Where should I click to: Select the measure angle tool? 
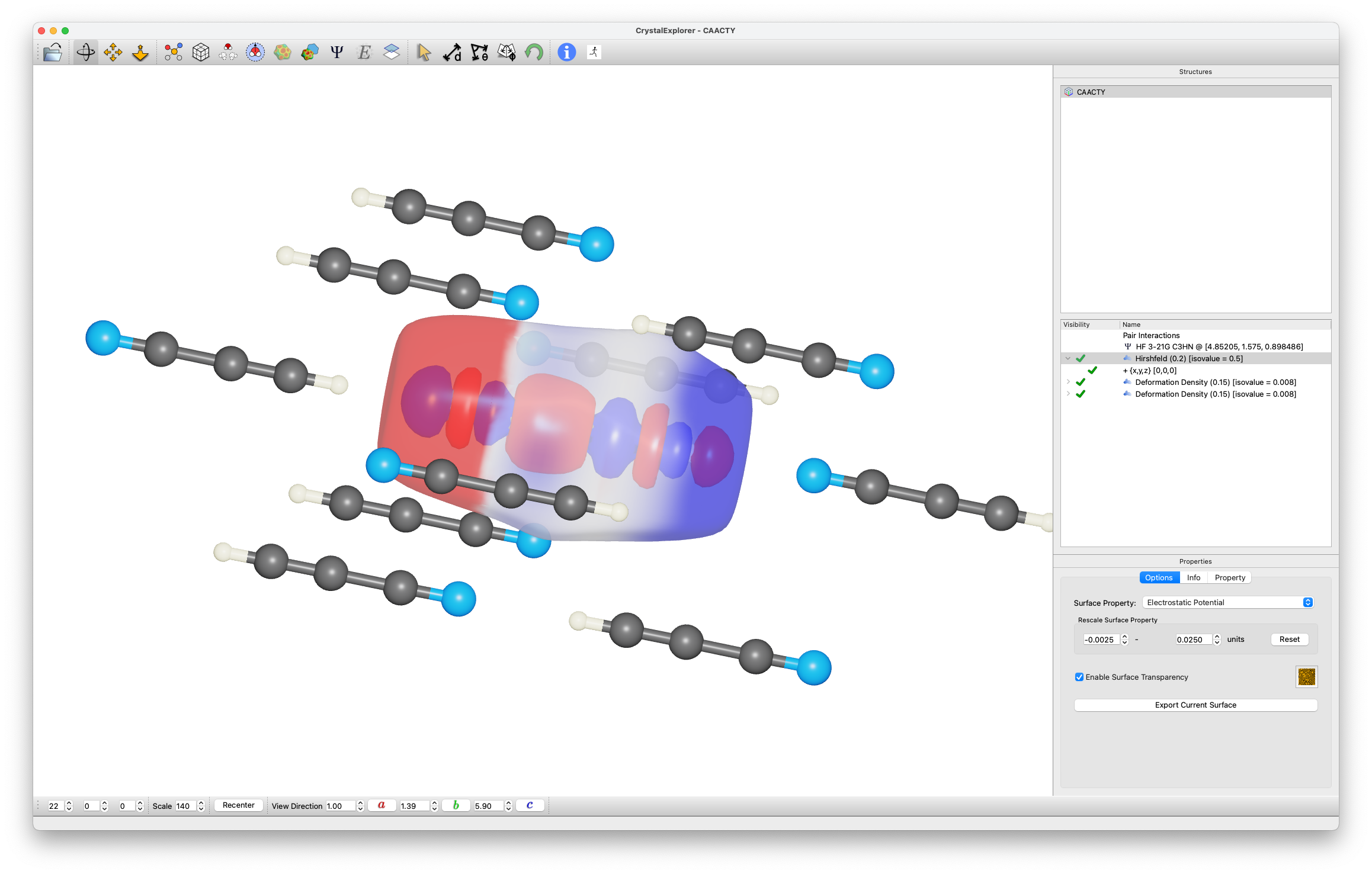coord(479,53)
